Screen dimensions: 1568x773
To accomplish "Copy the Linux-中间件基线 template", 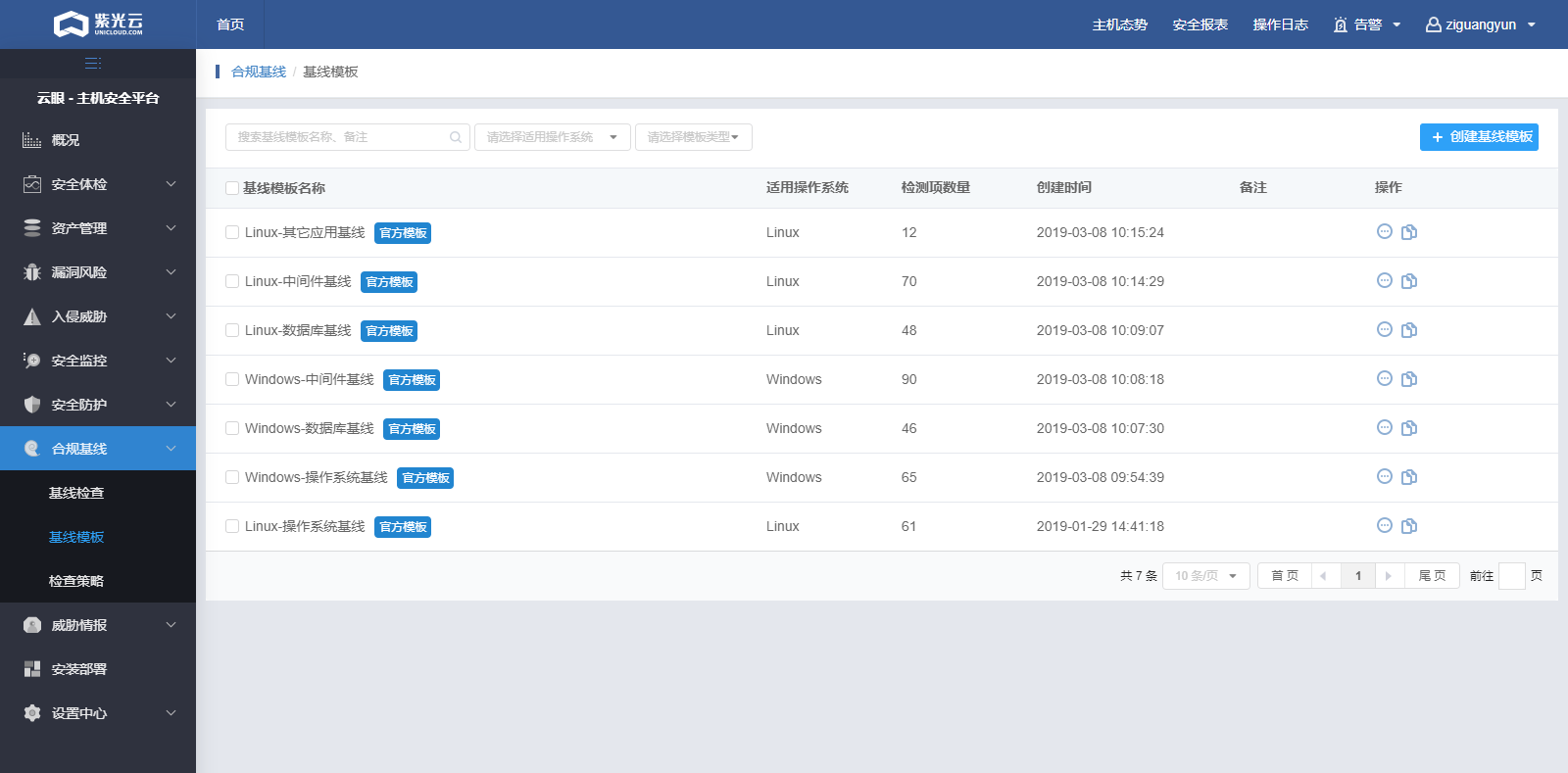I will (1409, 281).
